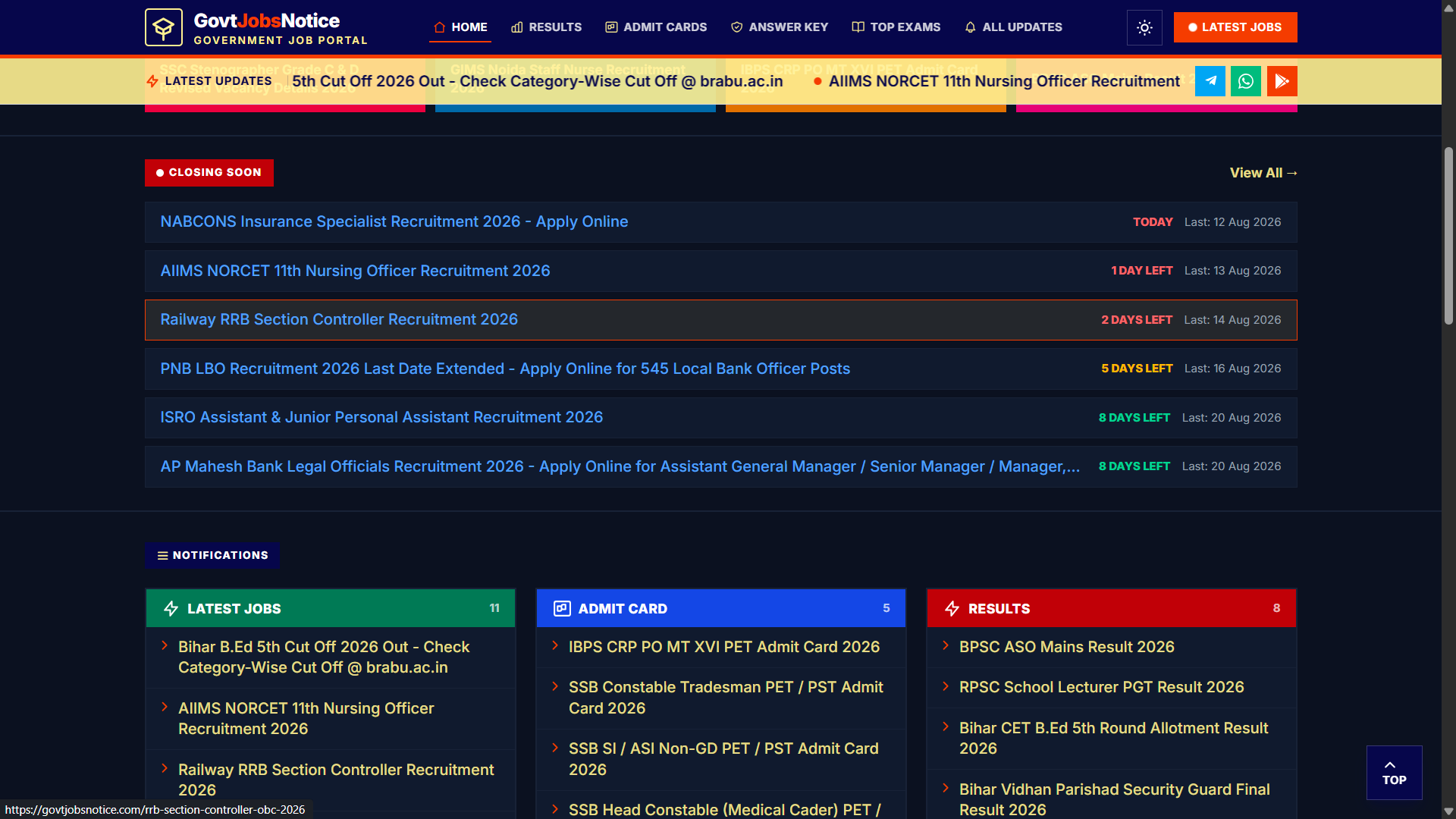The image size is (1456, 819).
Task: Click the LATEST JOBS orange button
Action: click(1235, 27)
